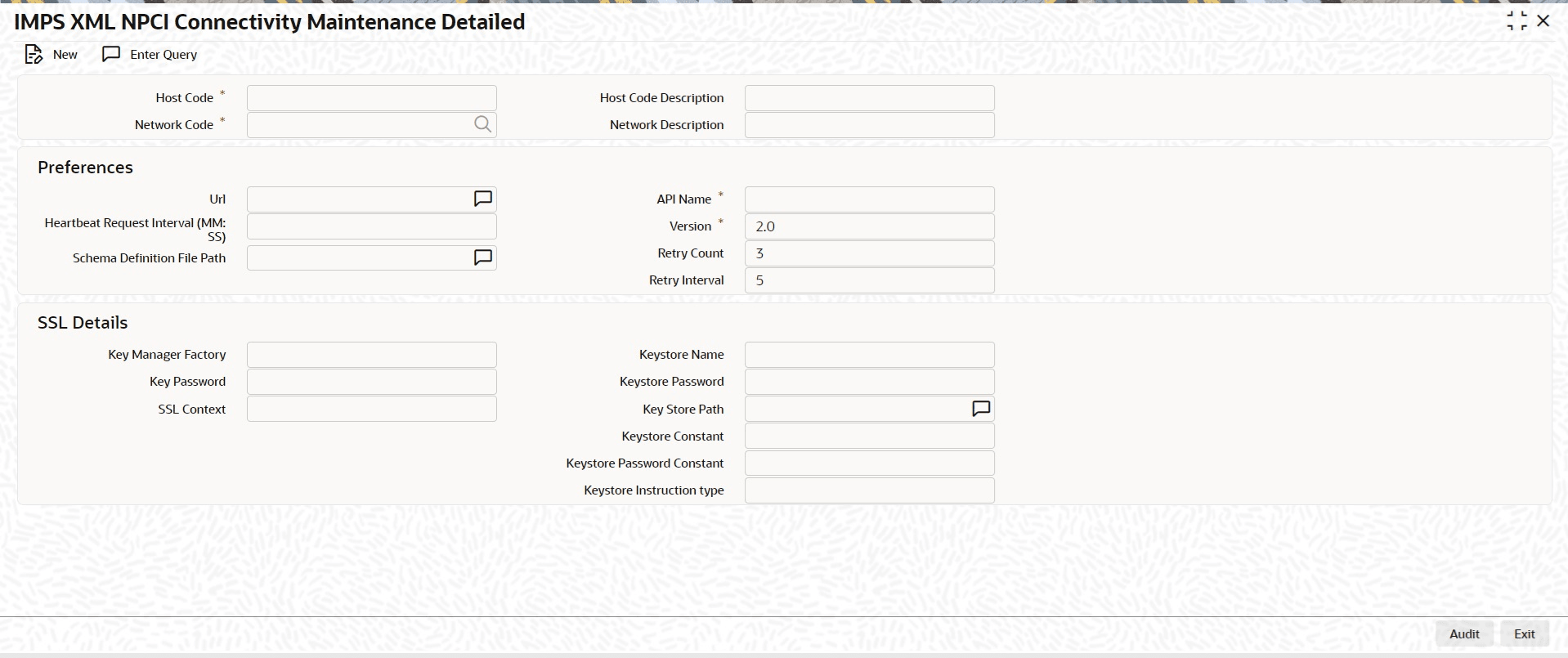
Task: Click the Network Description field
Action: [x=870, y=125]
